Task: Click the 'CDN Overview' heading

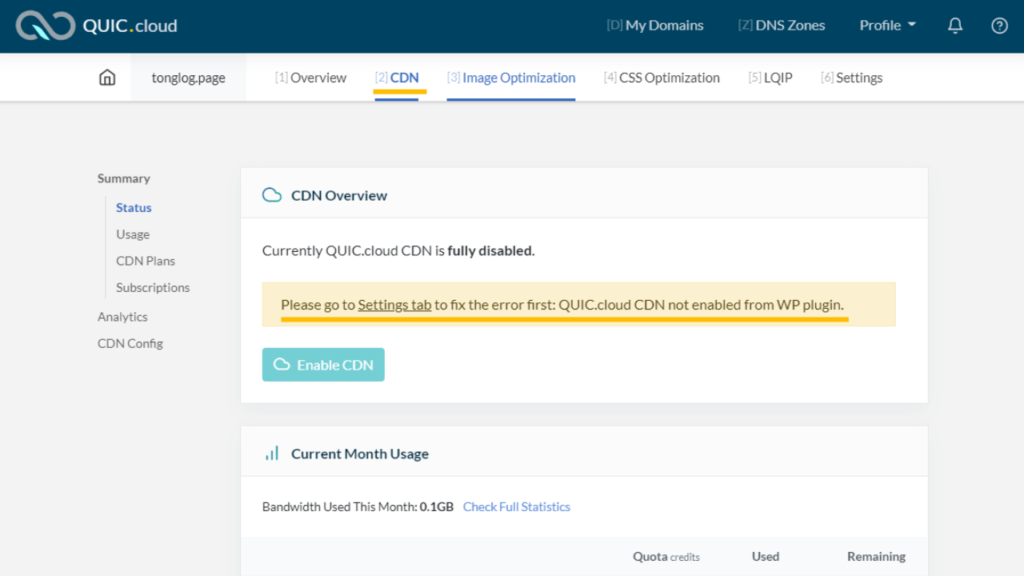Action: click(339, 195)
